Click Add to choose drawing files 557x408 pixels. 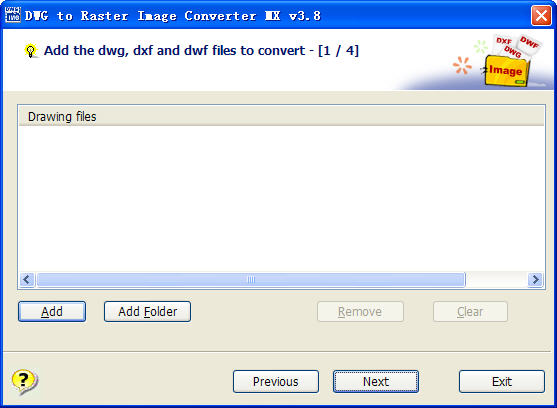[x=52, y=311]
